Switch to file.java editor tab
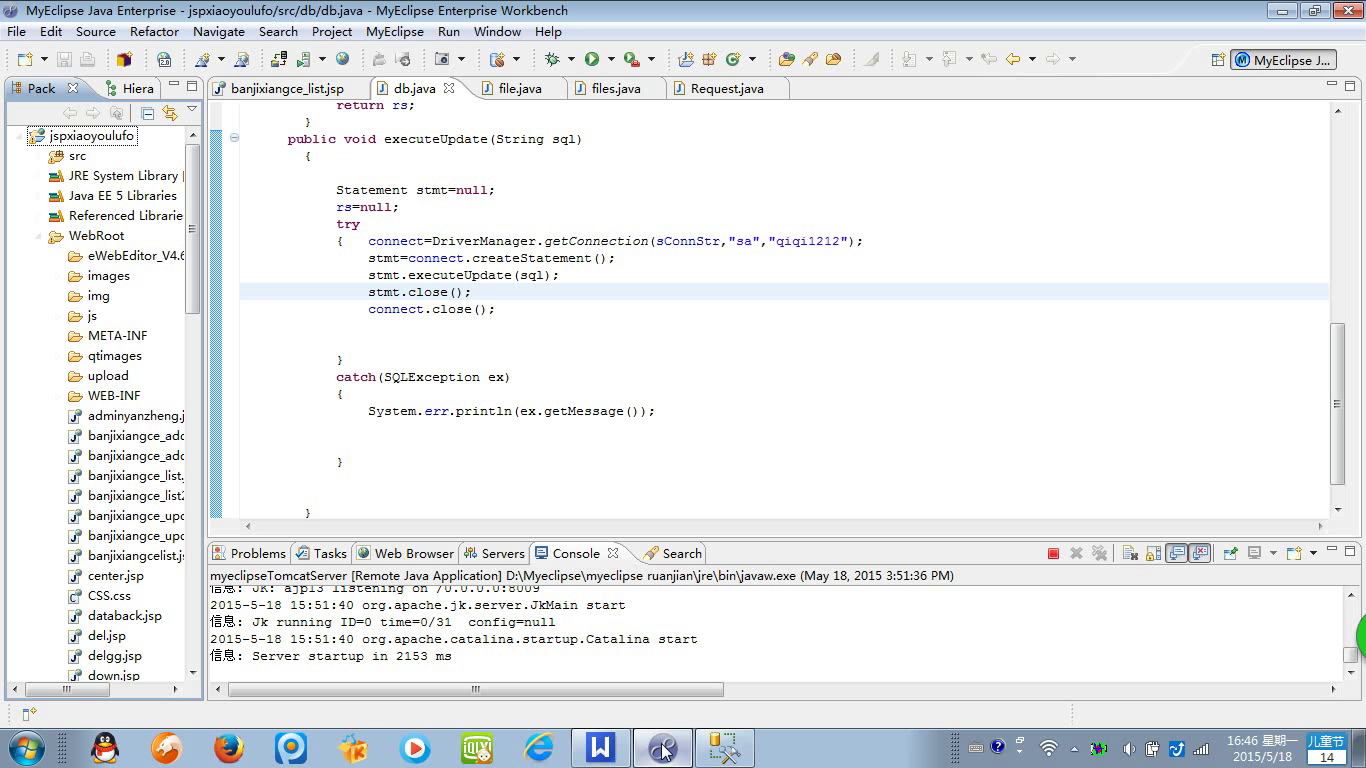Image resolution: width=1366 pixels, height=768 pixels. tap(520, 88)
